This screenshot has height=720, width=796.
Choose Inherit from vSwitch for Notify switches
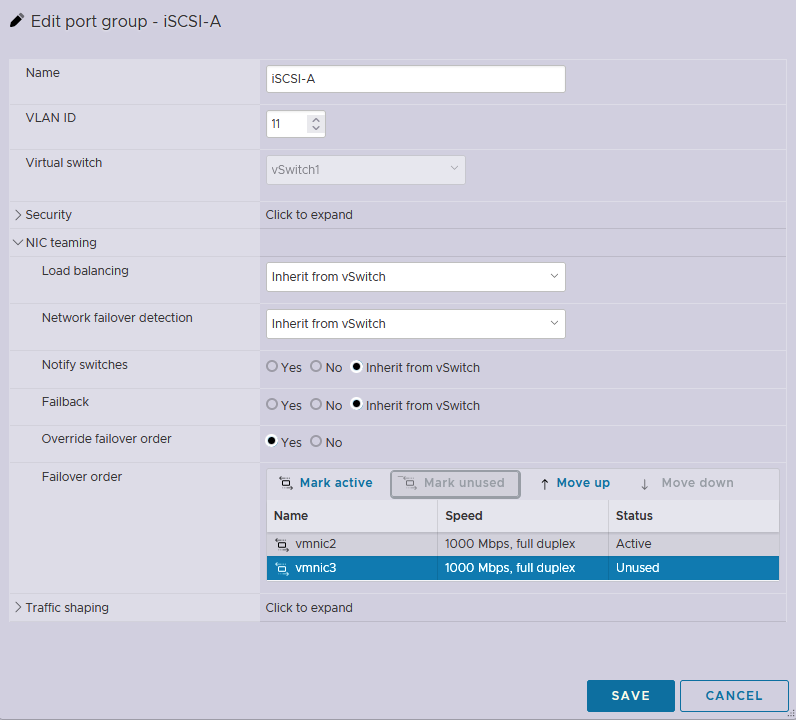[356, 367]
